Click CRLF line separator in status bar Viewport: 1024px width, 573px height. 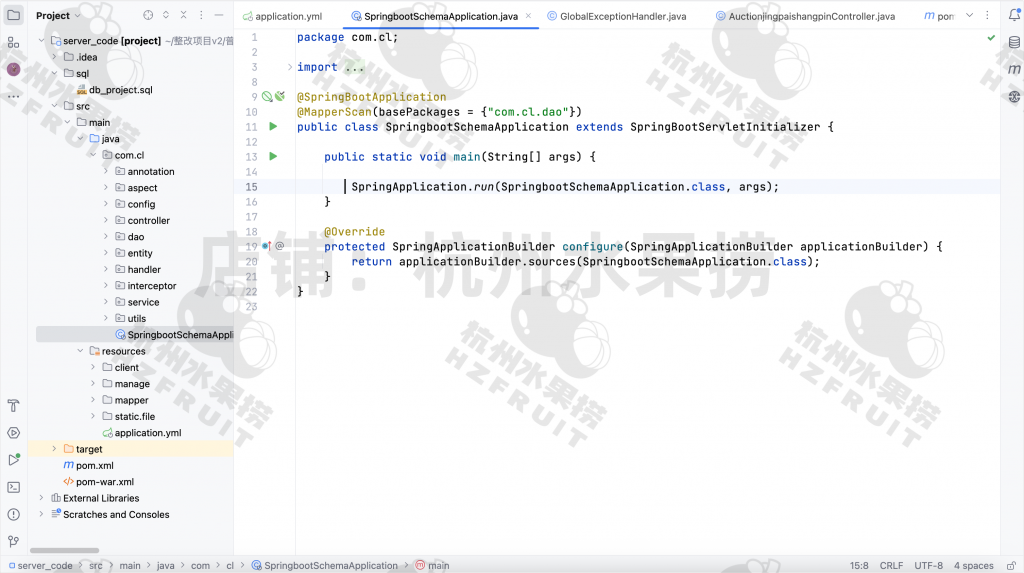coord(891,566)
